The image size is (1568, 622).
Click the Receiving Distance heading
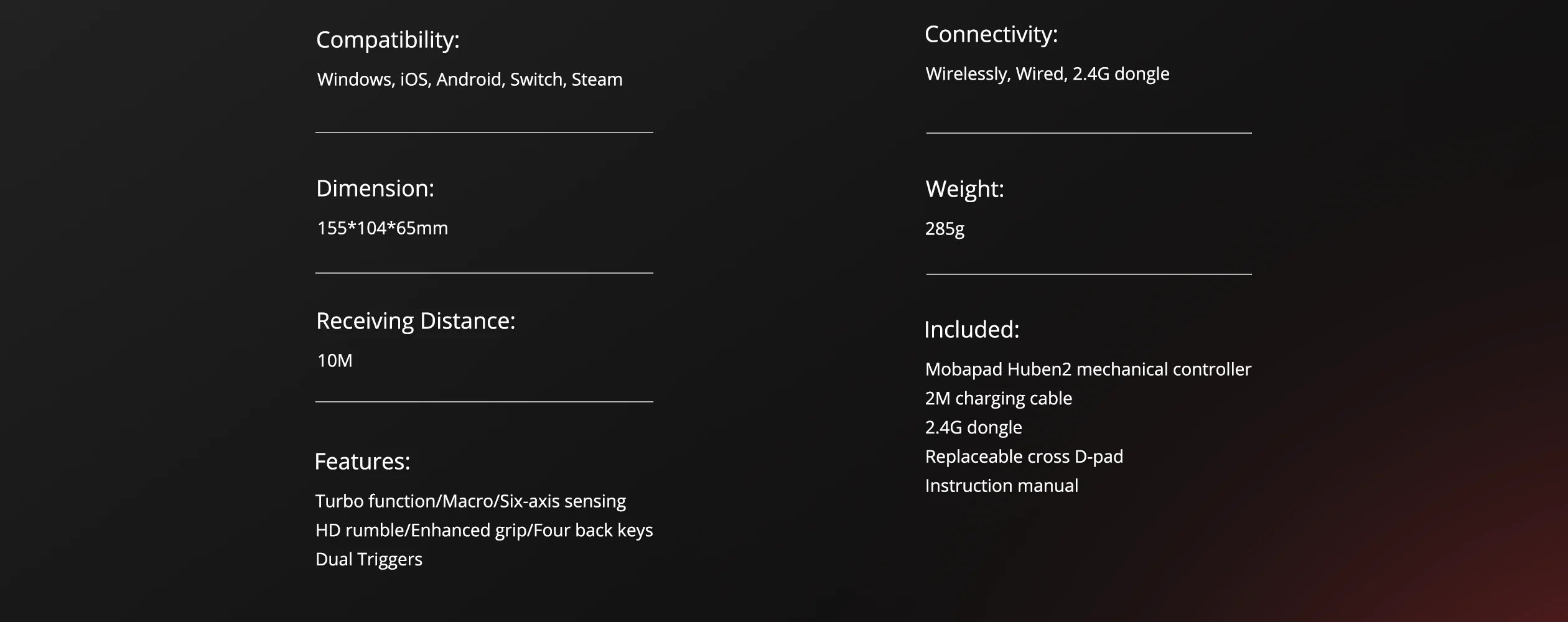(416, 321)
